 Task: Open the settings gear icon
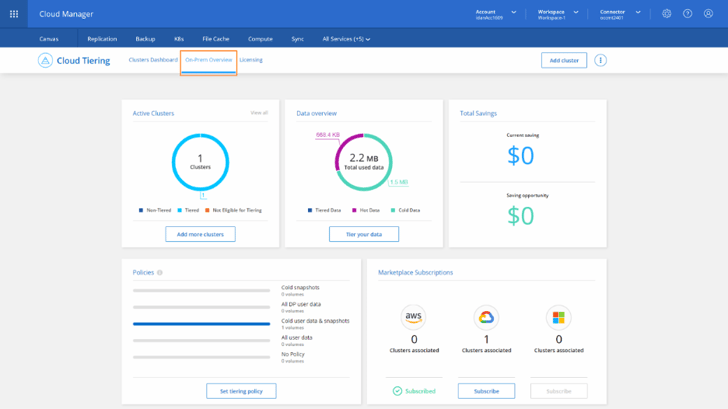click(667, 14)
